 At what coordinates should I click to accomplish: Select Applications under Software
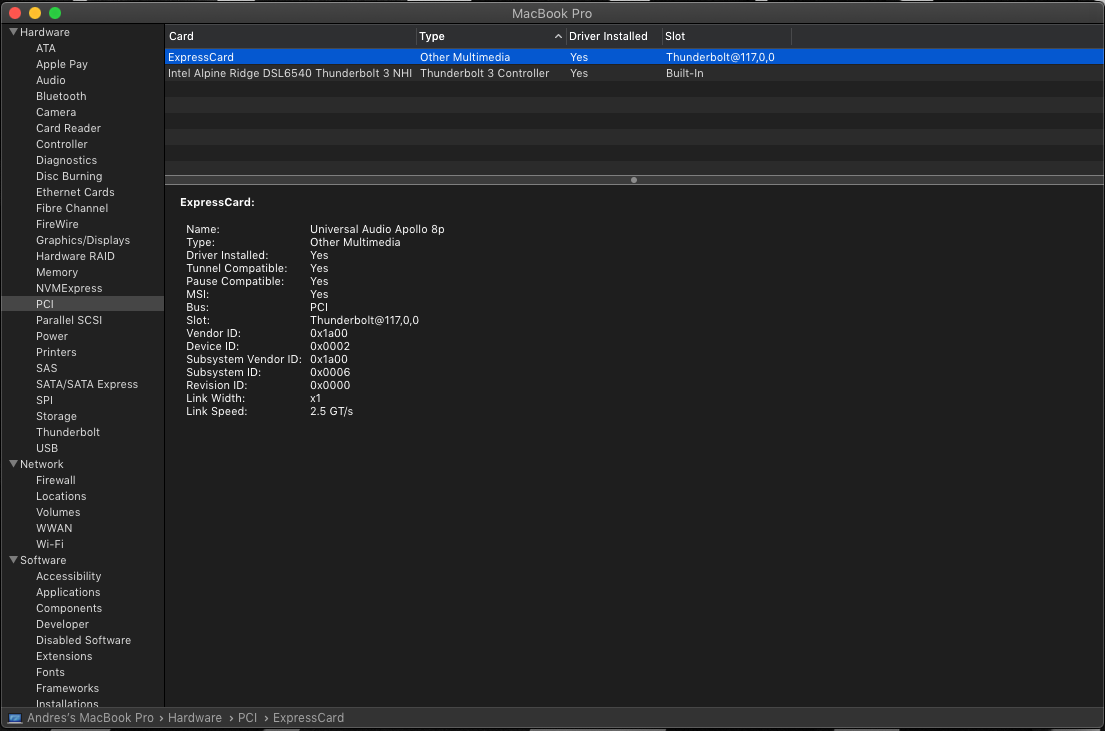[68, 592]
